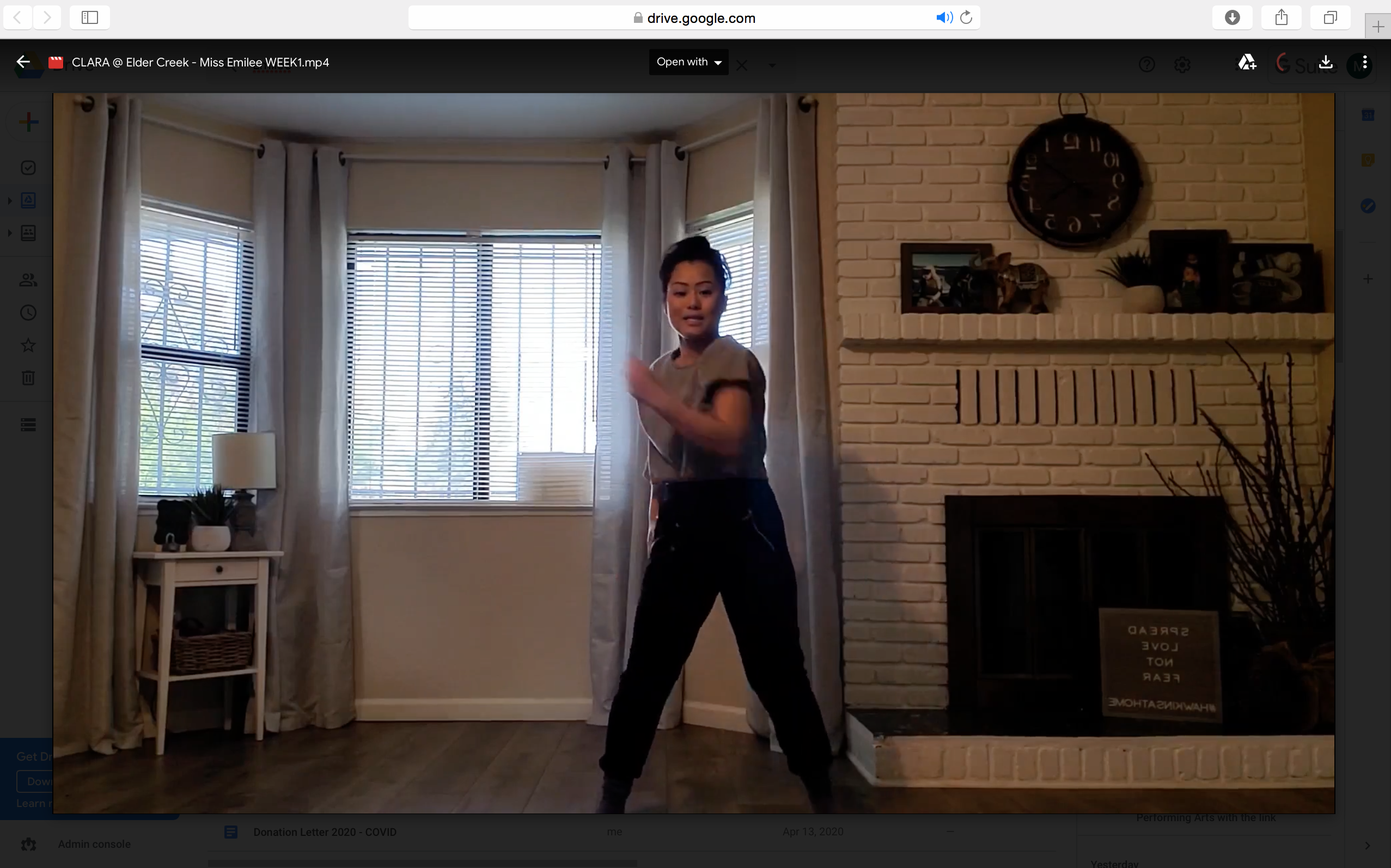The height and width of the screenshot is (868, 1391).
Task: Open a new Safari tab with plus
Action: [1378, 26]
